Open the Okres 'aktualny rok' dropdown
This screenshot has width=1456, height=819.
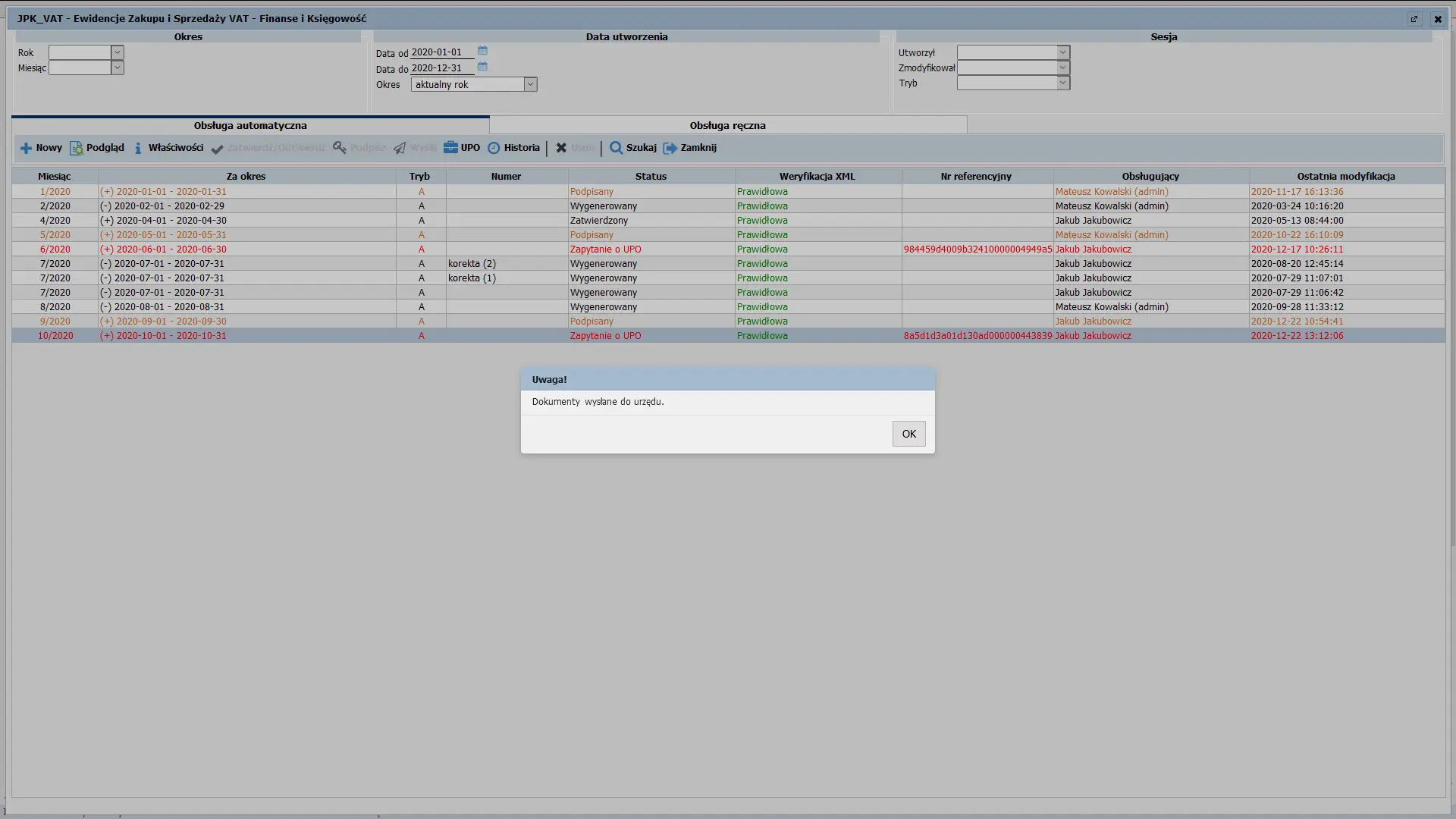[x=531, y=84]
